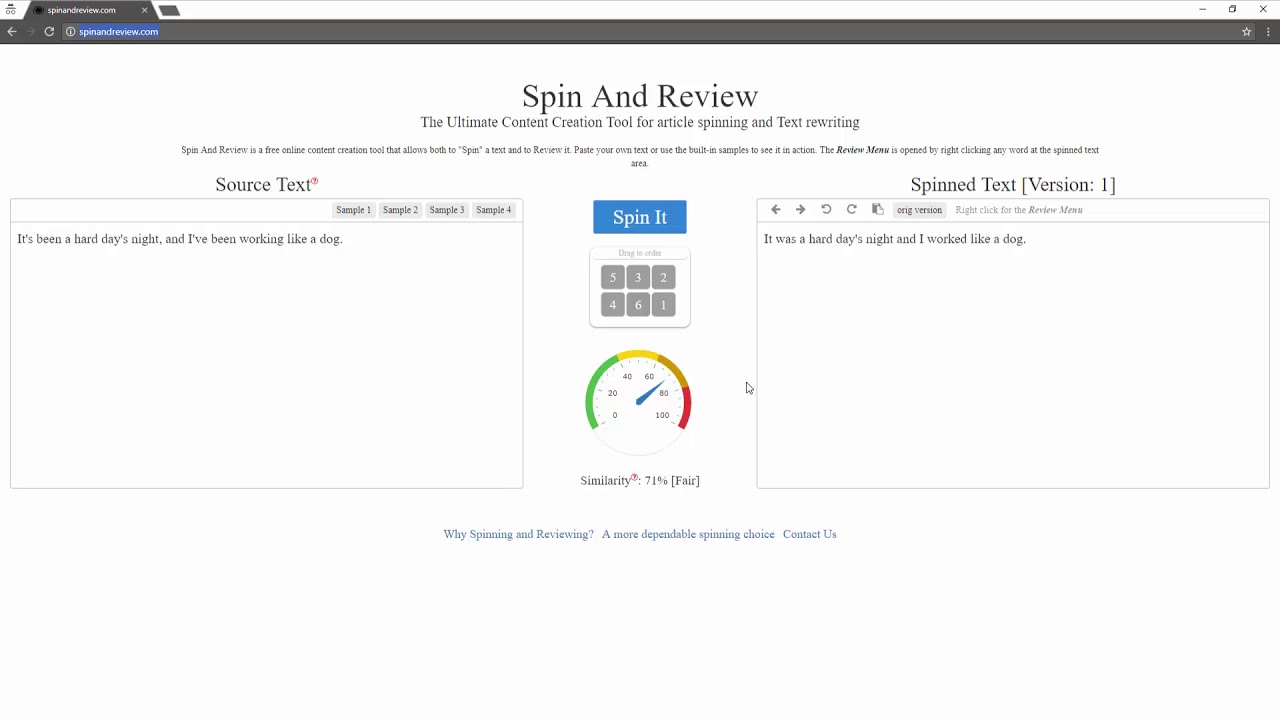Bookmark this page with the star icon
Image resolution: width=1280 pixels, height=720 pixels.
pyautogui.click(x=1247, y=31)
